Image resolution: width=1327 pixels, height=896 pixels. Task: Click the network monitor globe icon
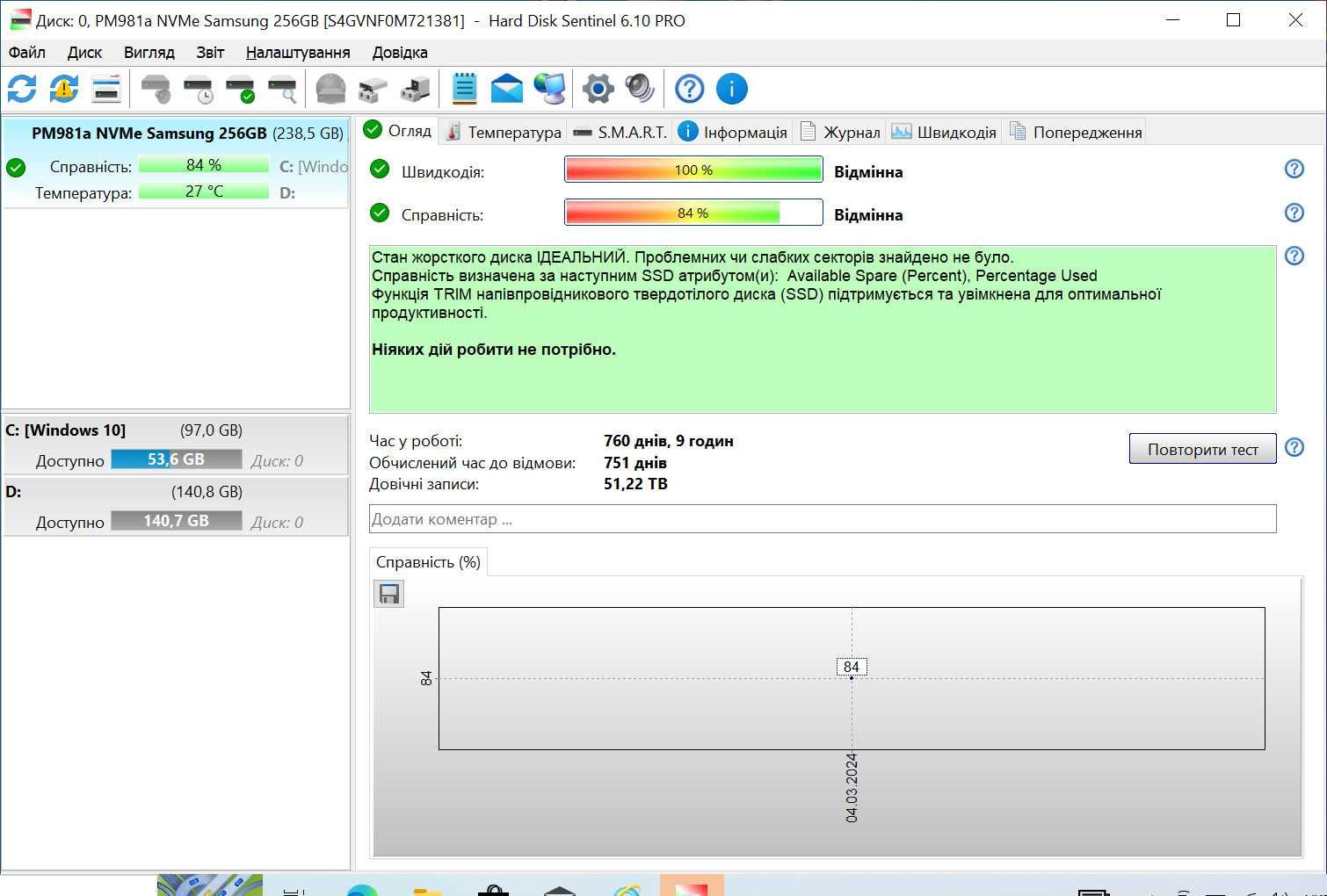(x=549, y=89)
